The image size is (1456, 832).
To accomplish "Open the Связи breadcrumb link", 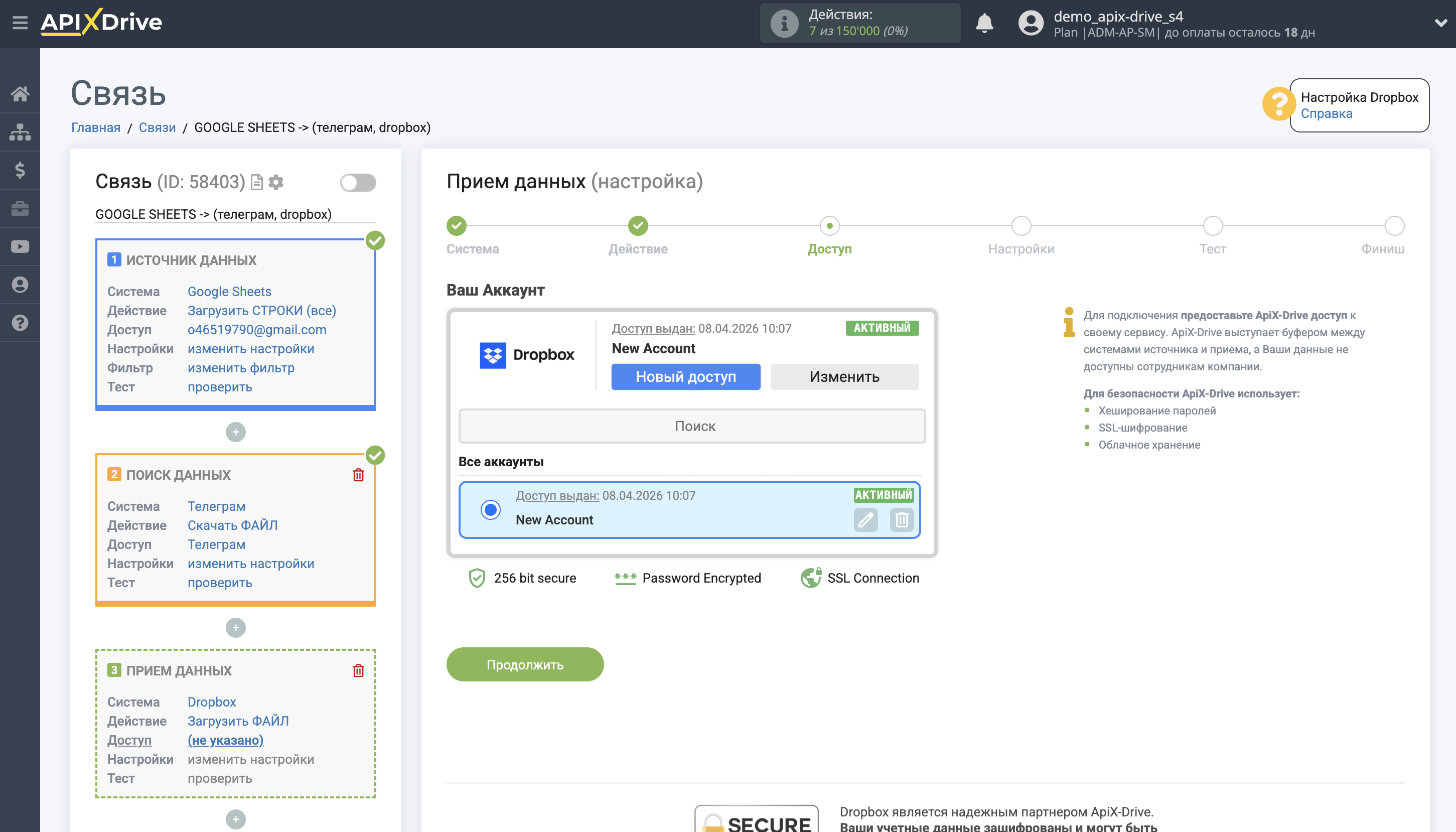I will 157,127.
